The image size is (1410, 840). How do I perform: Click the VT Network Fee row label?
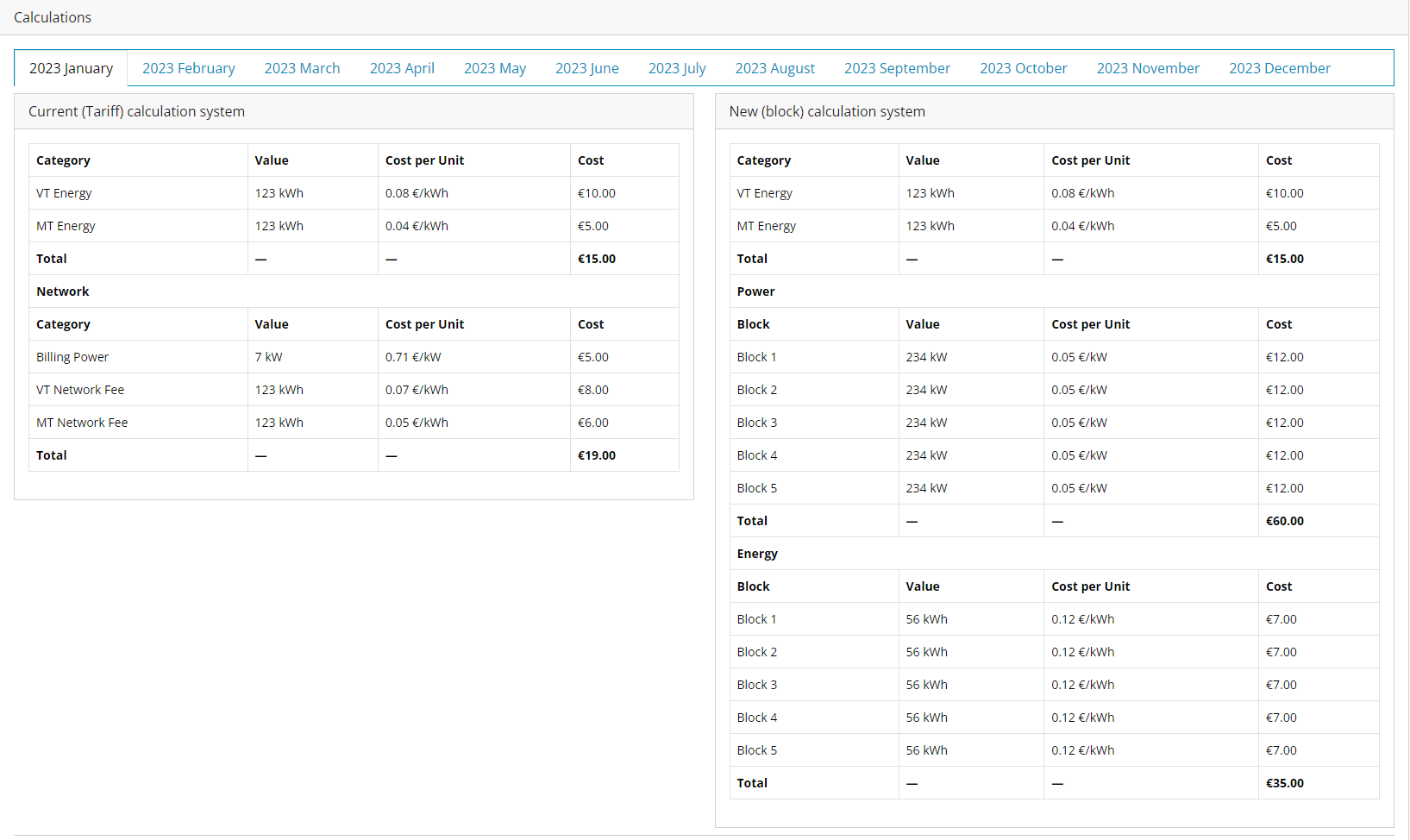click(80, 390)
